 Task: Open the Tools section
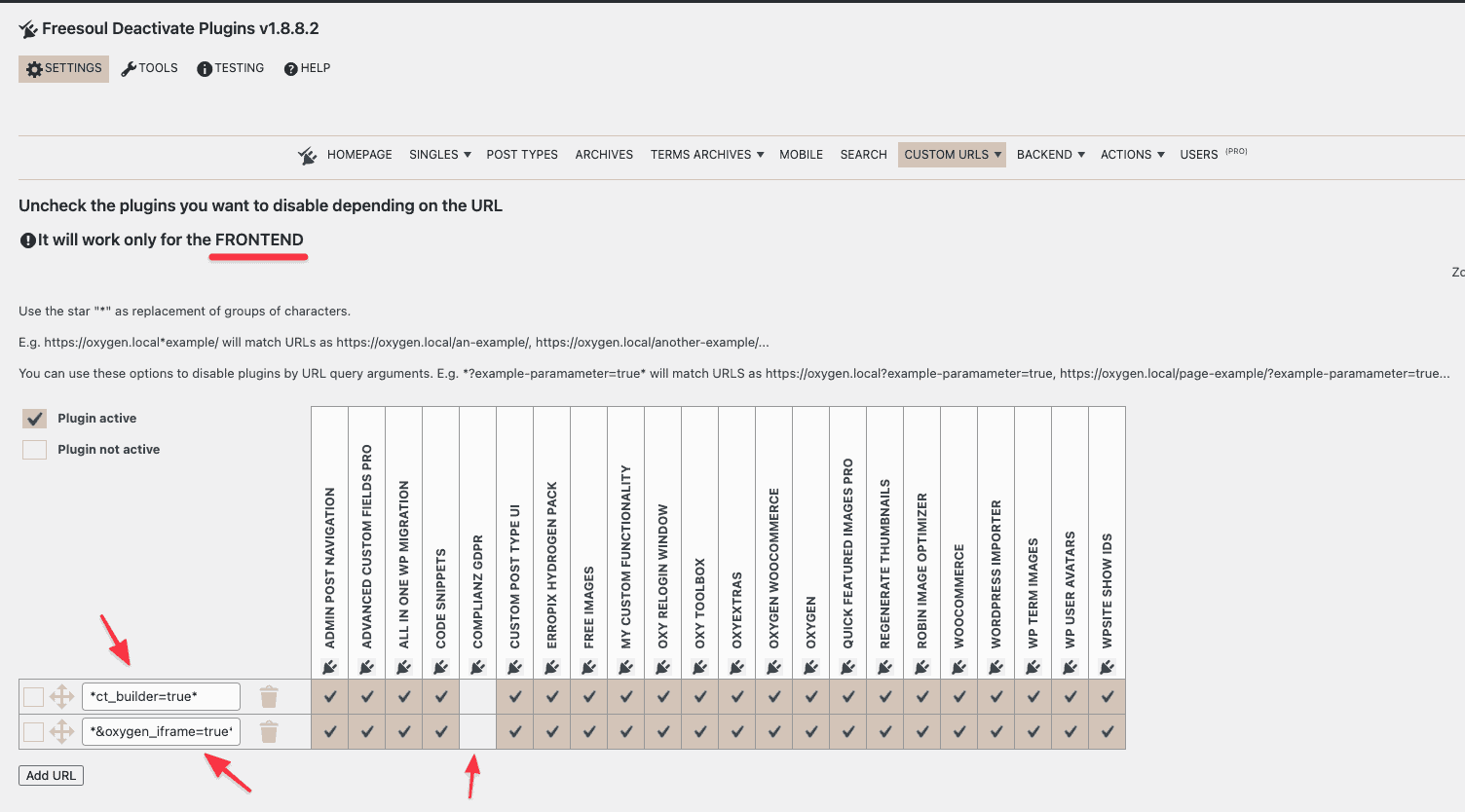(x=149, y=68)
